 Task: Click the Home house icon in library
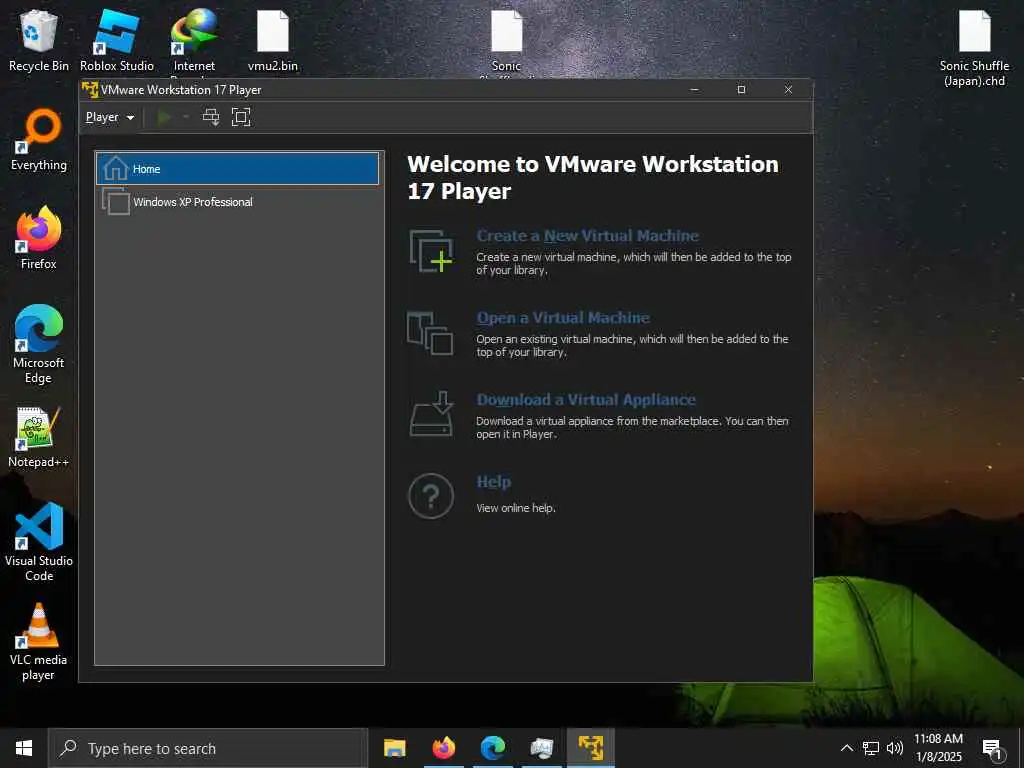click(x=116, y=168)
